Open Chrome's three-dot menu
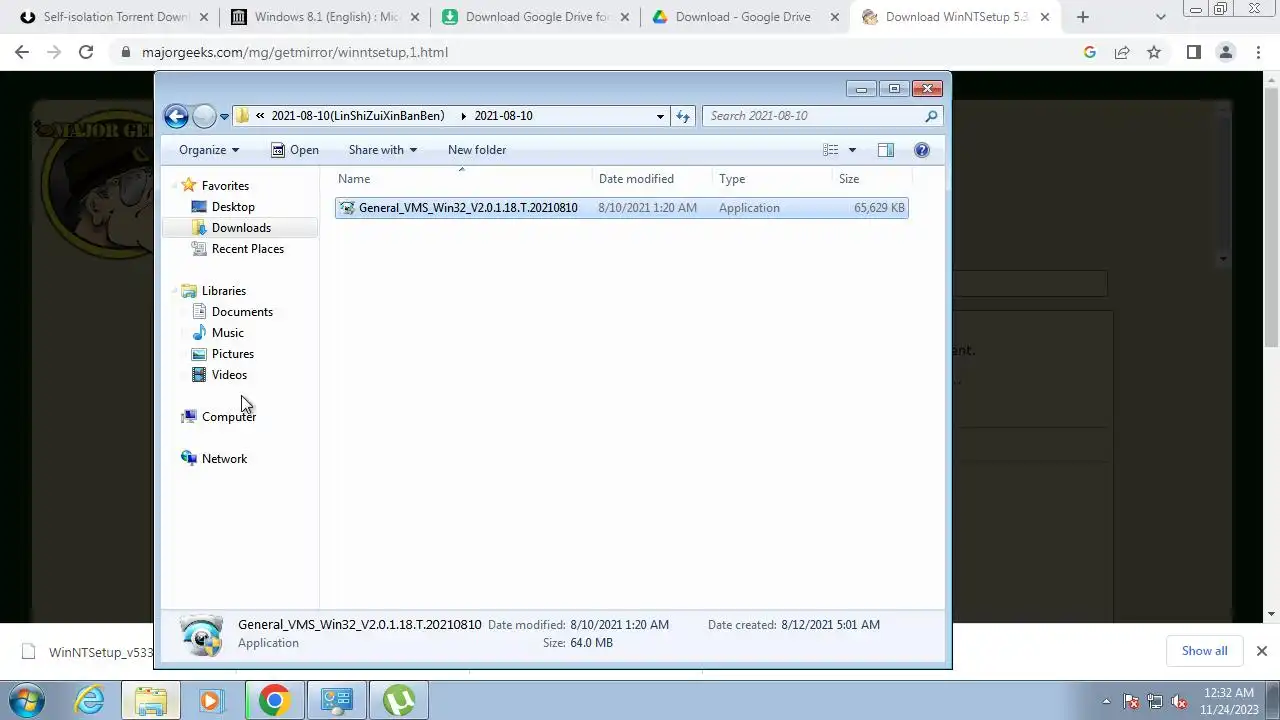Image resolution: width=1280 pixels, height=720 pixels. point(1258,52)
